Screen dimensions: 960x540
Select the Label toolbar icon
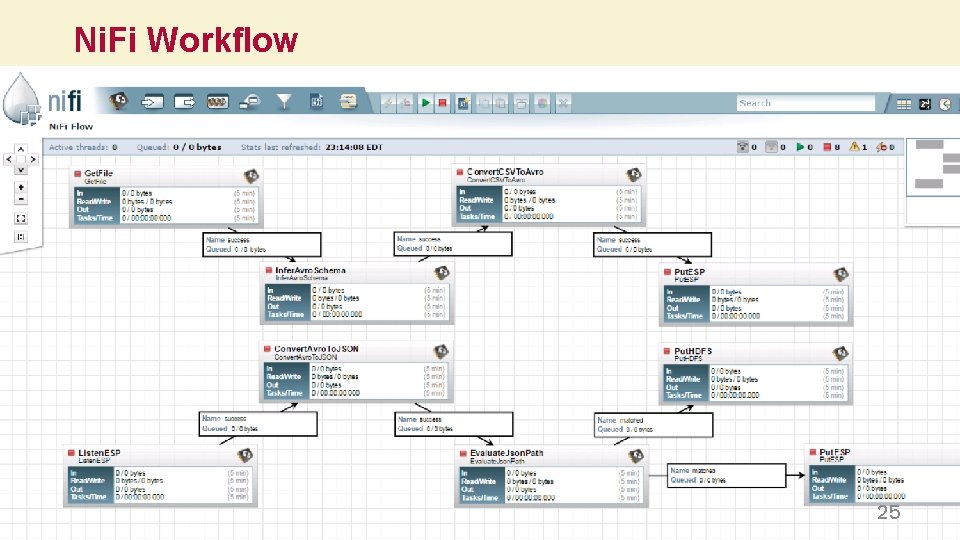(348, 102)
